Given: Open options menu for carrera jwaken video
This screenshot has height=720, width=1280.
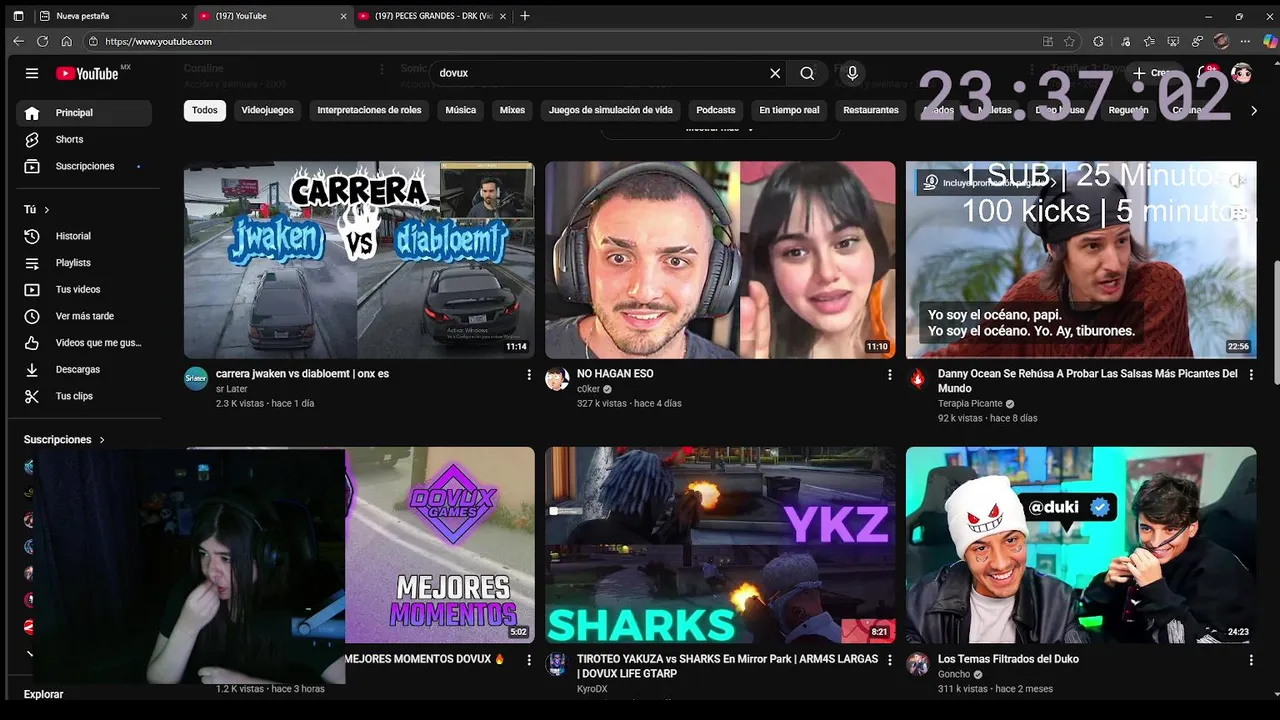Looking at the screenshot, I should (529, 375).
